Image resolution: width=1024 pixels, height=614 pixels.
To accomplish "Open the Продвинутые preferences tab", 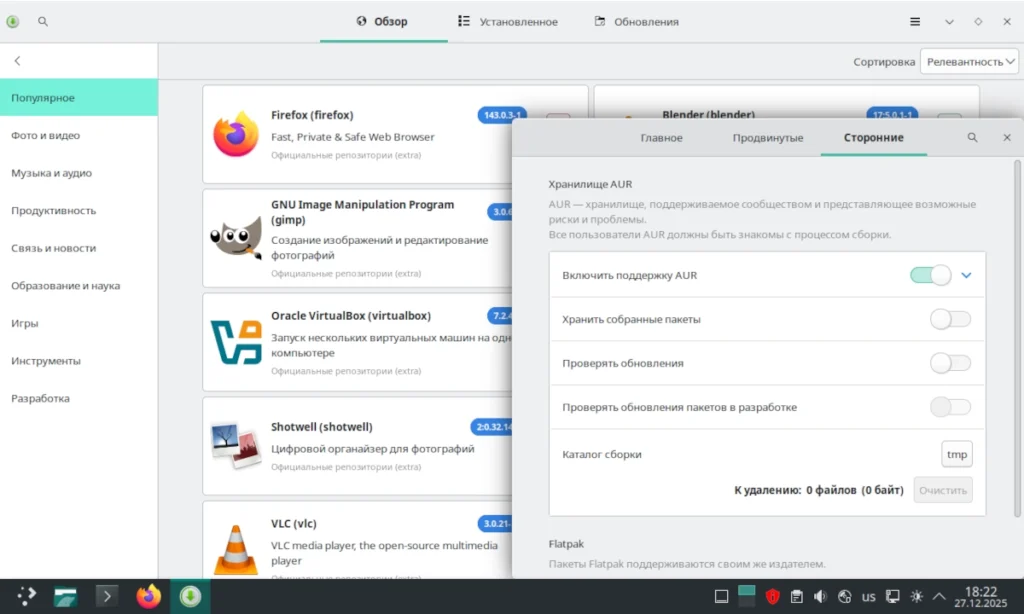I will pos(767,138).
